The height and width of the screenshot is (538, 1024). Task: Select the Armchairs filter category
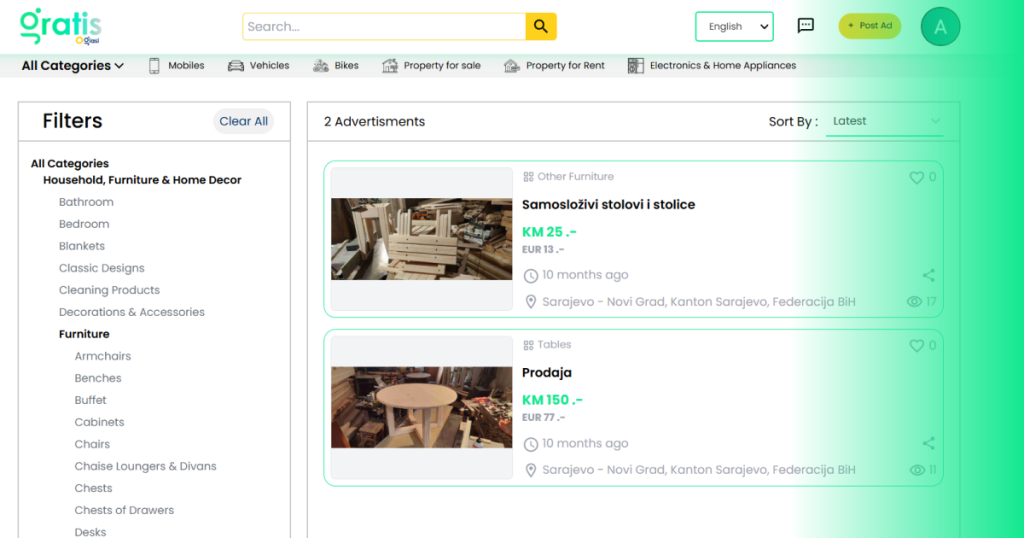[x=103, y=356]
